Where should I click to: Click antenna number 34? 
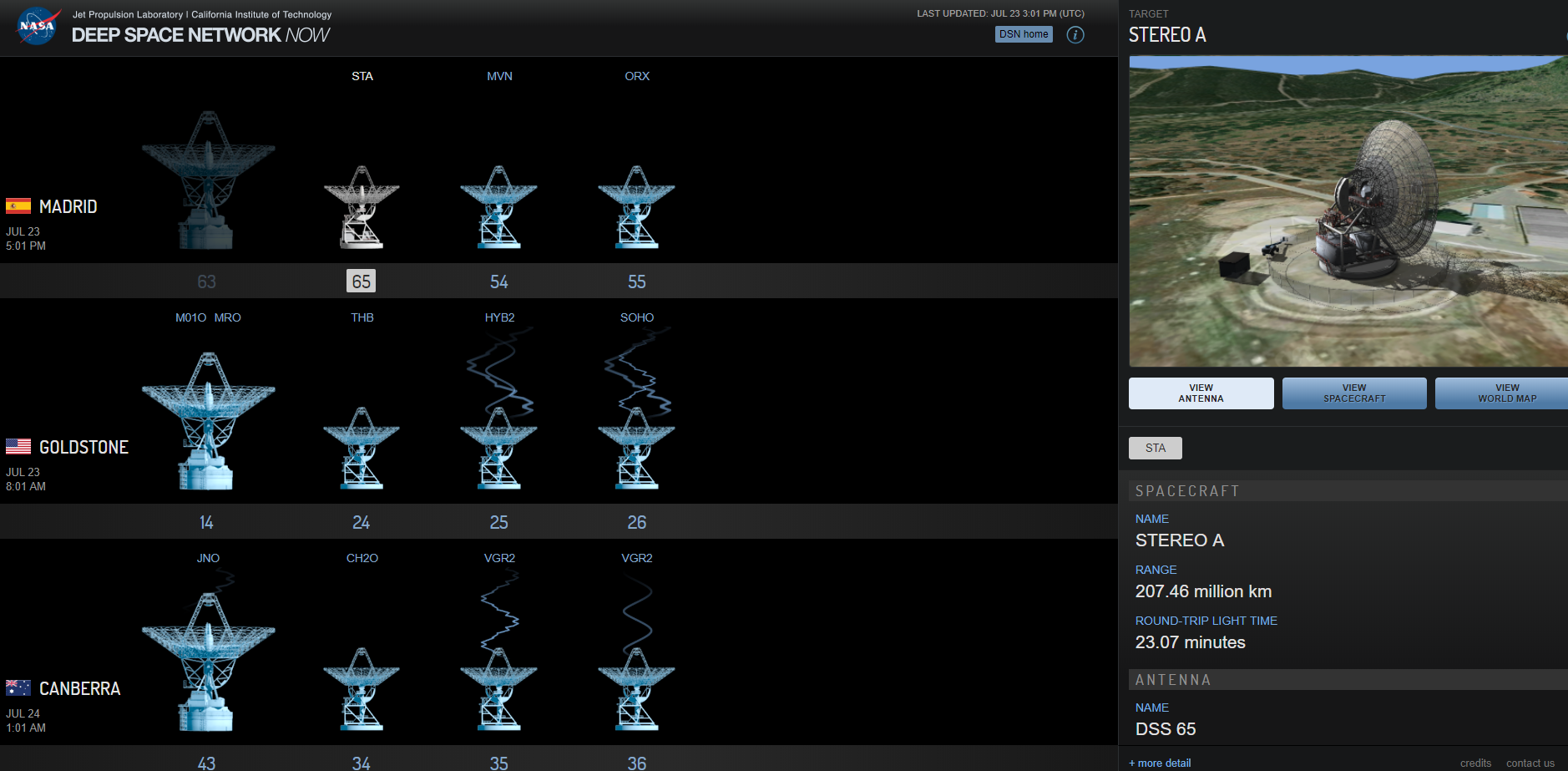tap(361, 763)
